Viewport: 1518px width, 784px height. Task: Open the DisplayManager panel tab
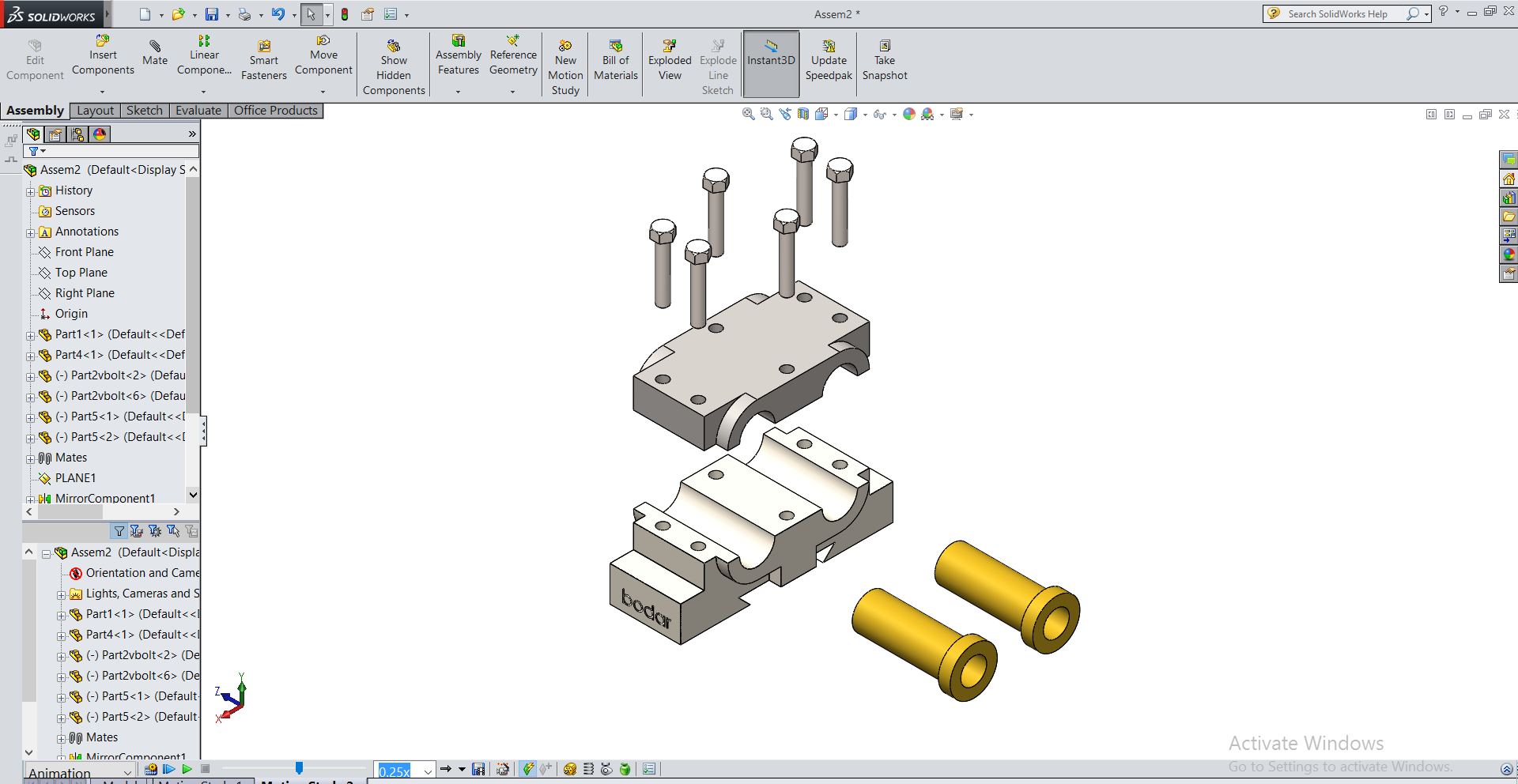[x=100, y=134]
